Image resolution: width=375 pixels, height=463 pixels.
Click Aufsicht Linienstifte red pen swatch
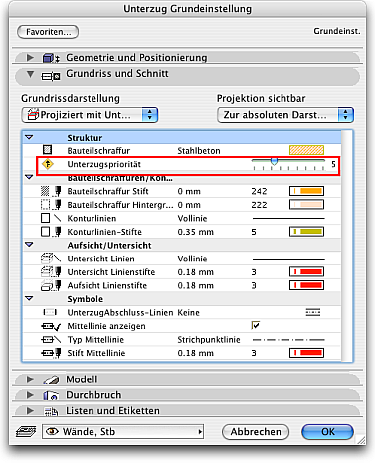pos(306,285)
